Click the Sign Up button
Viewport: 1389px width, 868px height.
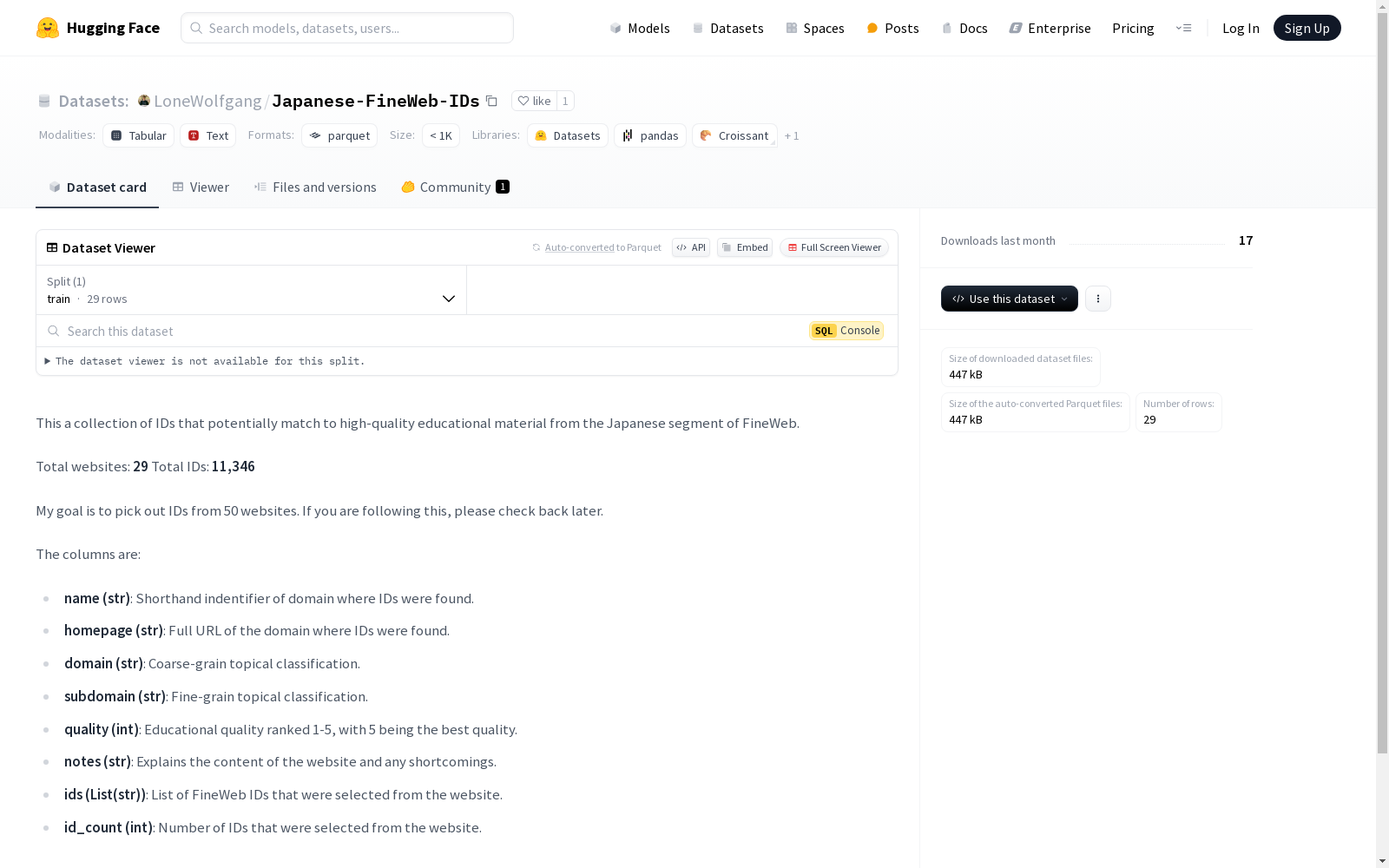[1307, 28]
